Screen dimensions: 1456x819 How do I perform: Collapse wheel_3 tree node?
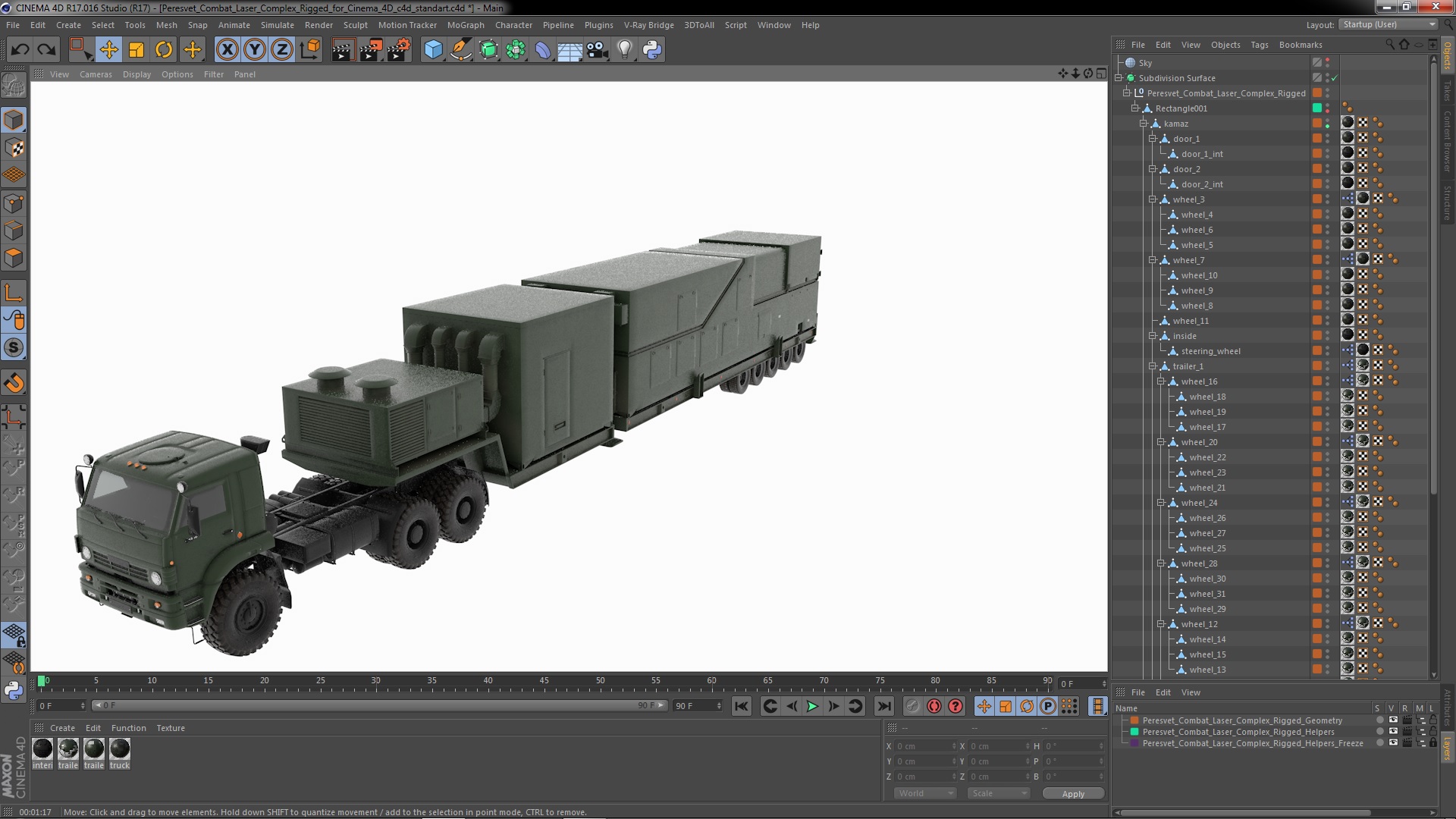(1152, 199)
